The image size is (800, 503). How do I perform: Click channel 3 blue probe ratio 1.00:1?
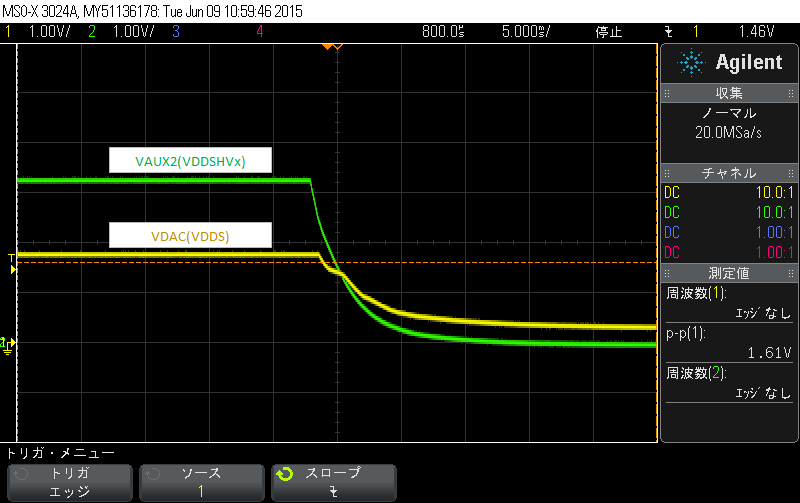pyautogui.click(x=774, y=232)
